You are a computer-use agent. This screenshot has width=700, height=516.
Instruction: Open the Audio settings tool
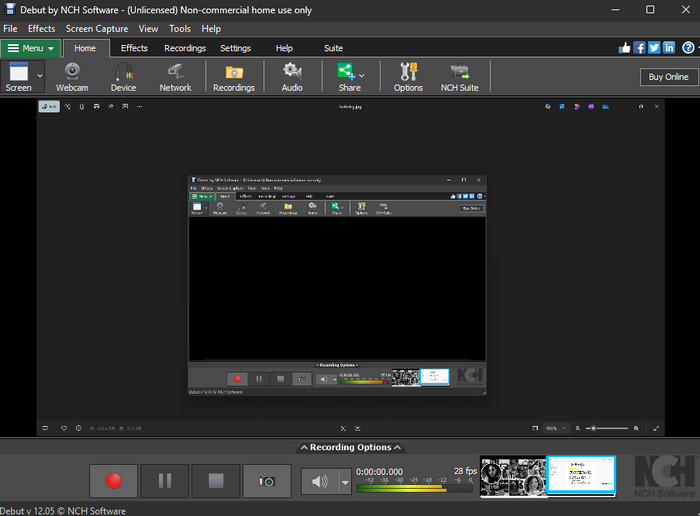[292, 77]
